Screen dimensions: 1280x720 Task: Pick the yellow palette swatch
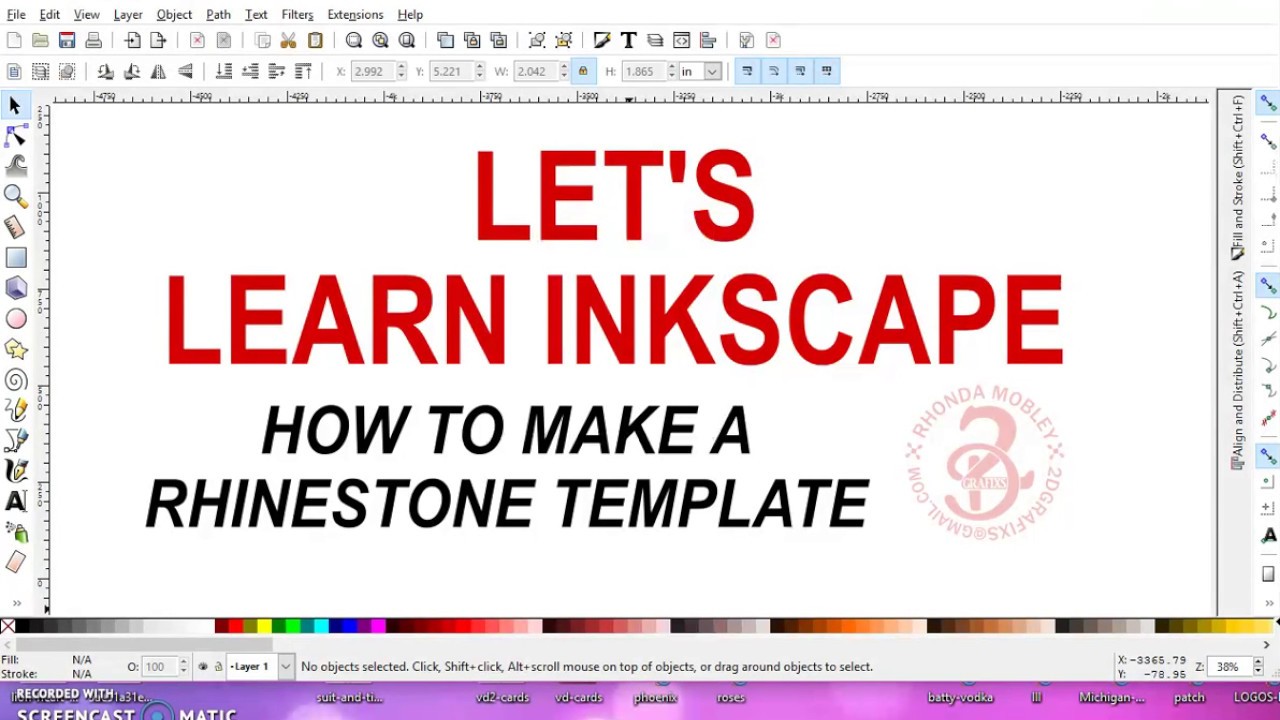(x=264, y=627)
